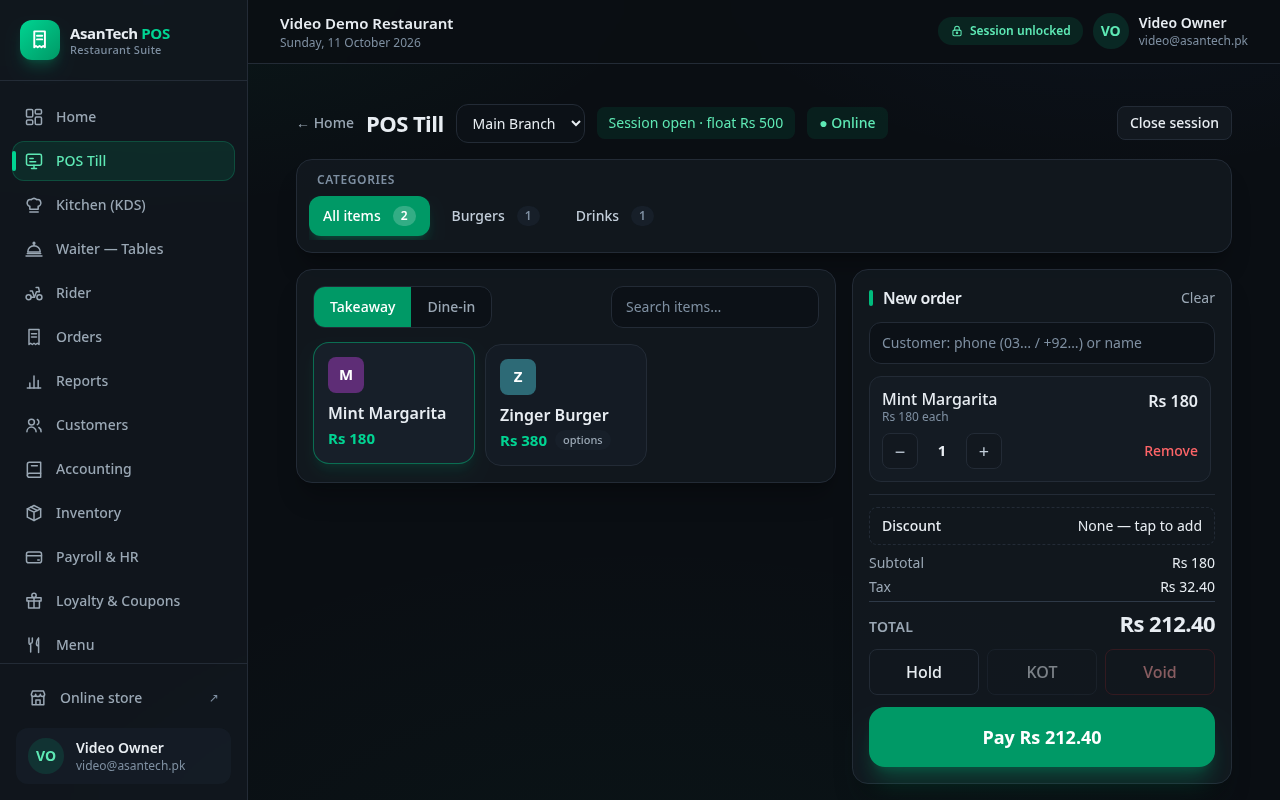Click the Void button
Image resolution: width=1280 pixels, height=800 pixels.
[1160, 672]
